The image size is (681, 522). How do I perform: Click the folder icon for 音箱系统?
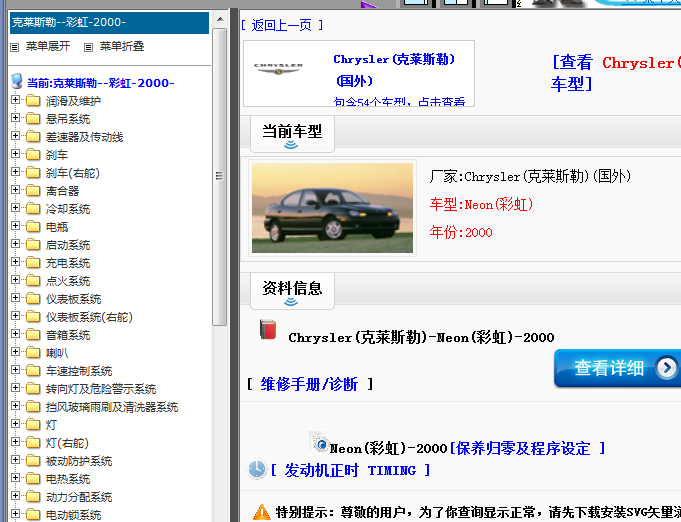33,335
